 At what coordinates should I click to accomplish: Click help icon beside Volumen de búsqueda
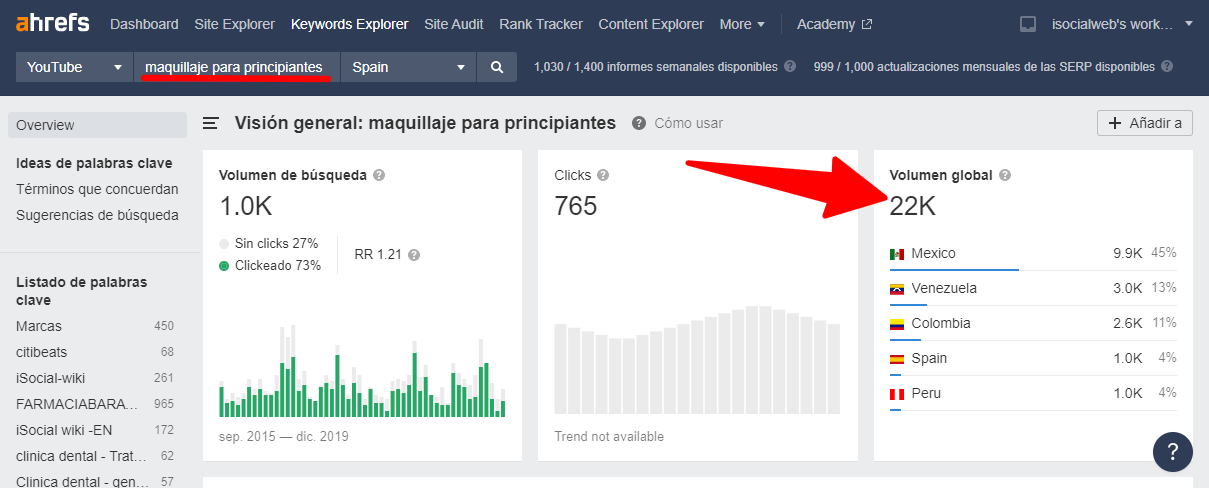pyautogui.click(x=379, y=175)
